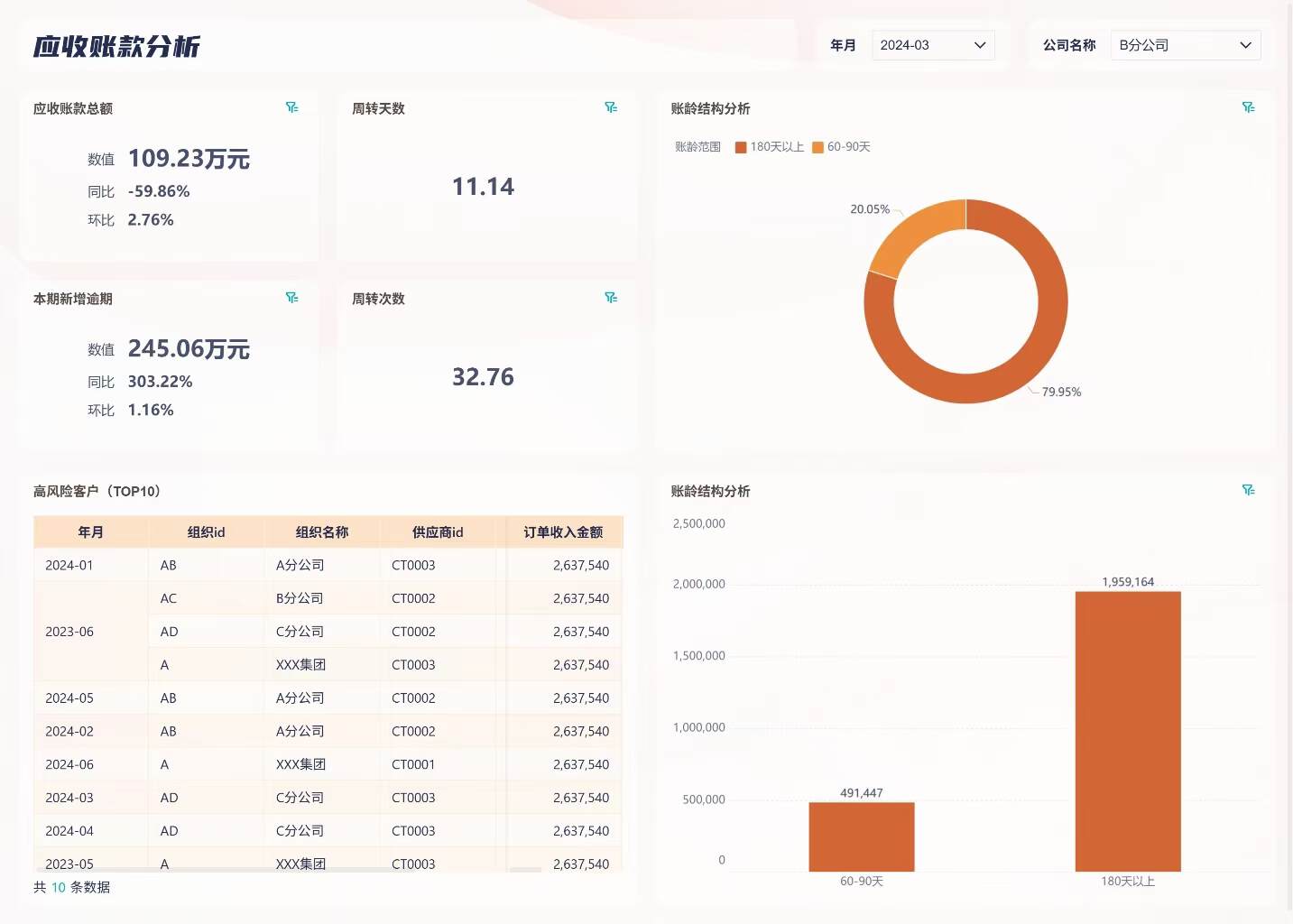Click the 应收账款分析 dashboard title

coord(115,45)
